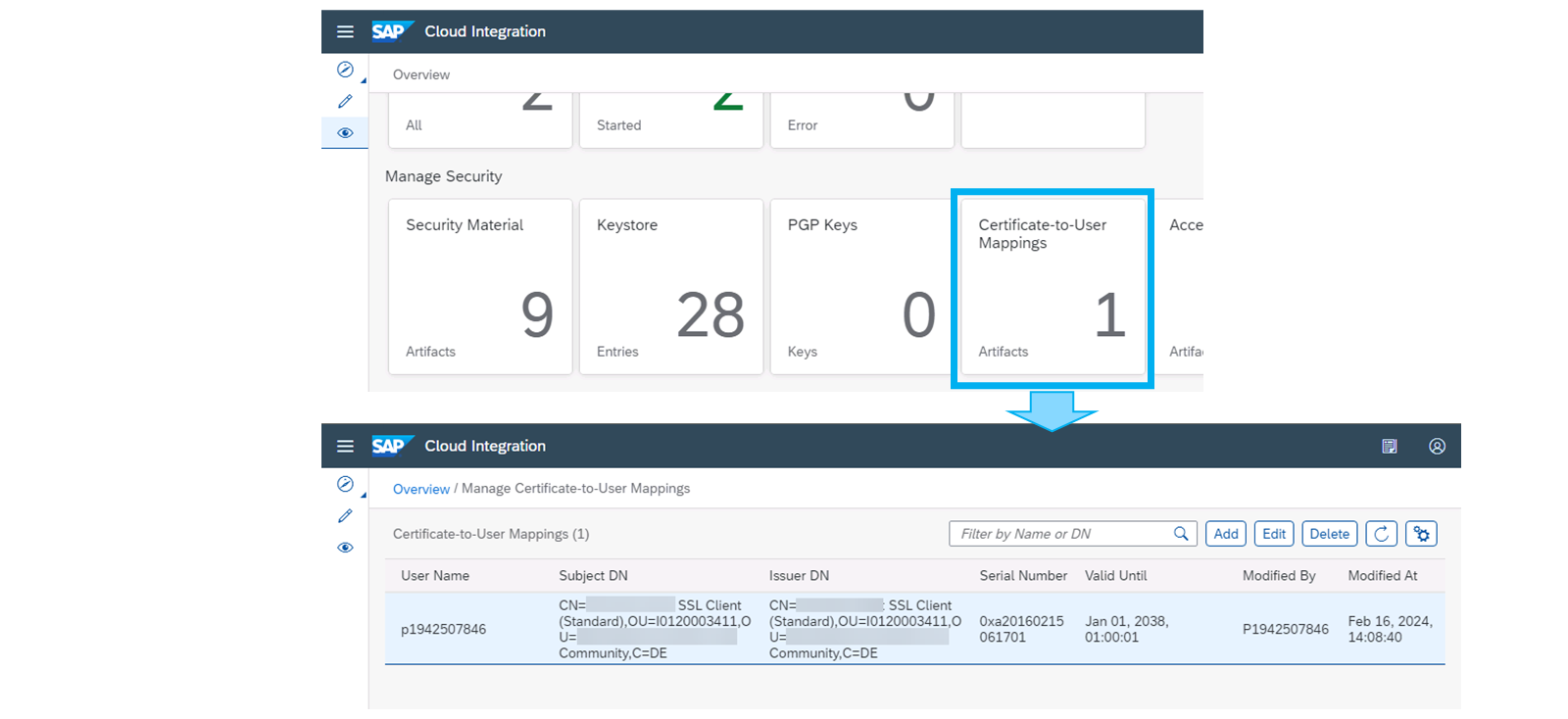Click the Serial Number column header

pos(1023,576)
